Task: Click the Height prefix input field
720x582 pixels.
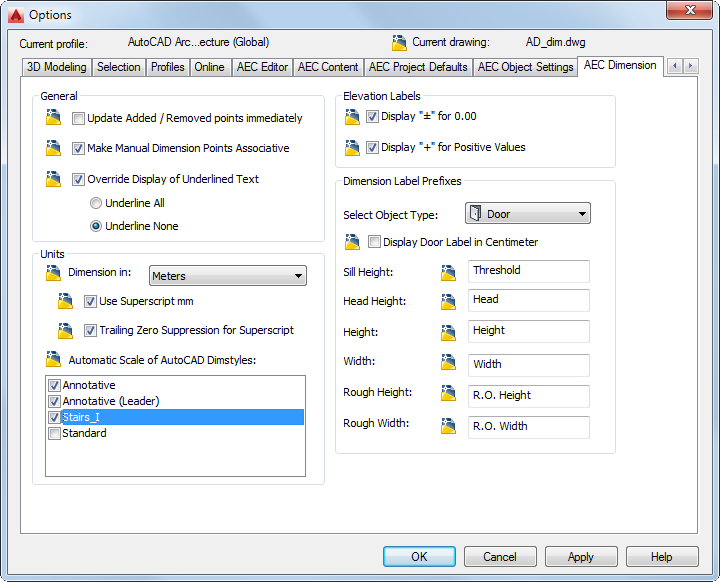Action: pos(529,331)
